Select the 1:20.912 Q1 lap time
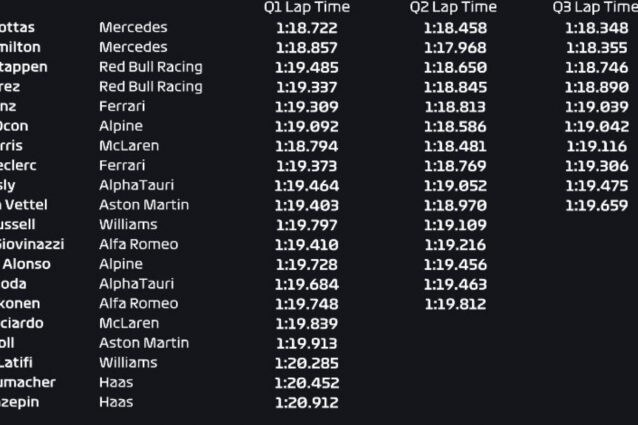 (307, 403)
